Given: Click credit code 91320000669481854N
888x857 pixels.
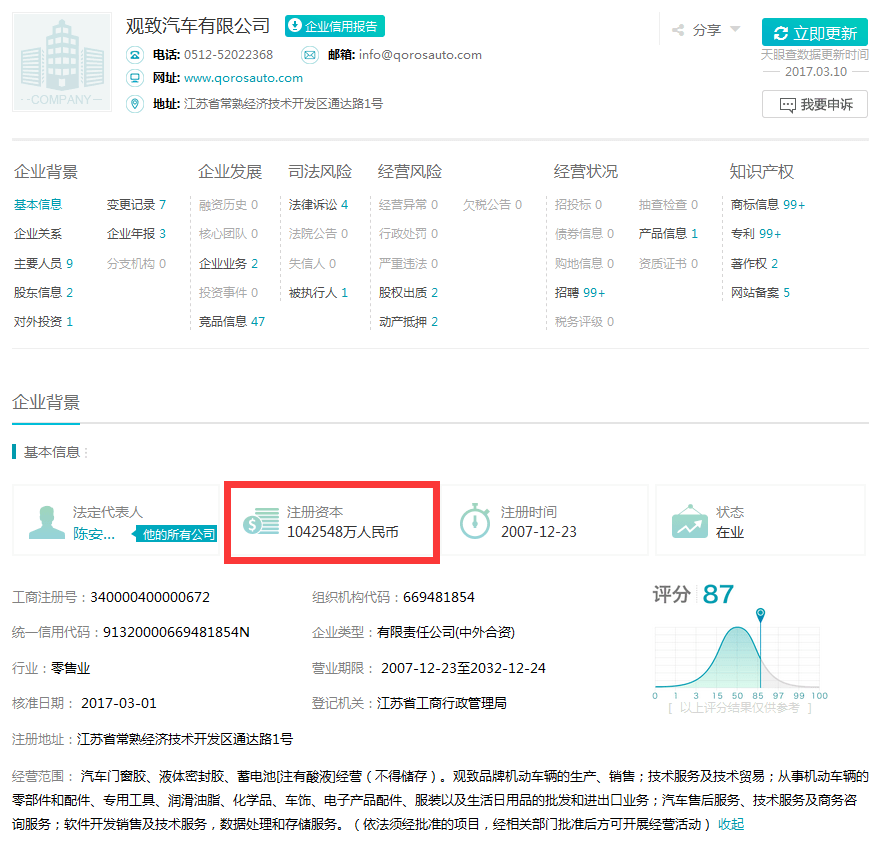Looking at the screenshot, I should pos(176,632).
